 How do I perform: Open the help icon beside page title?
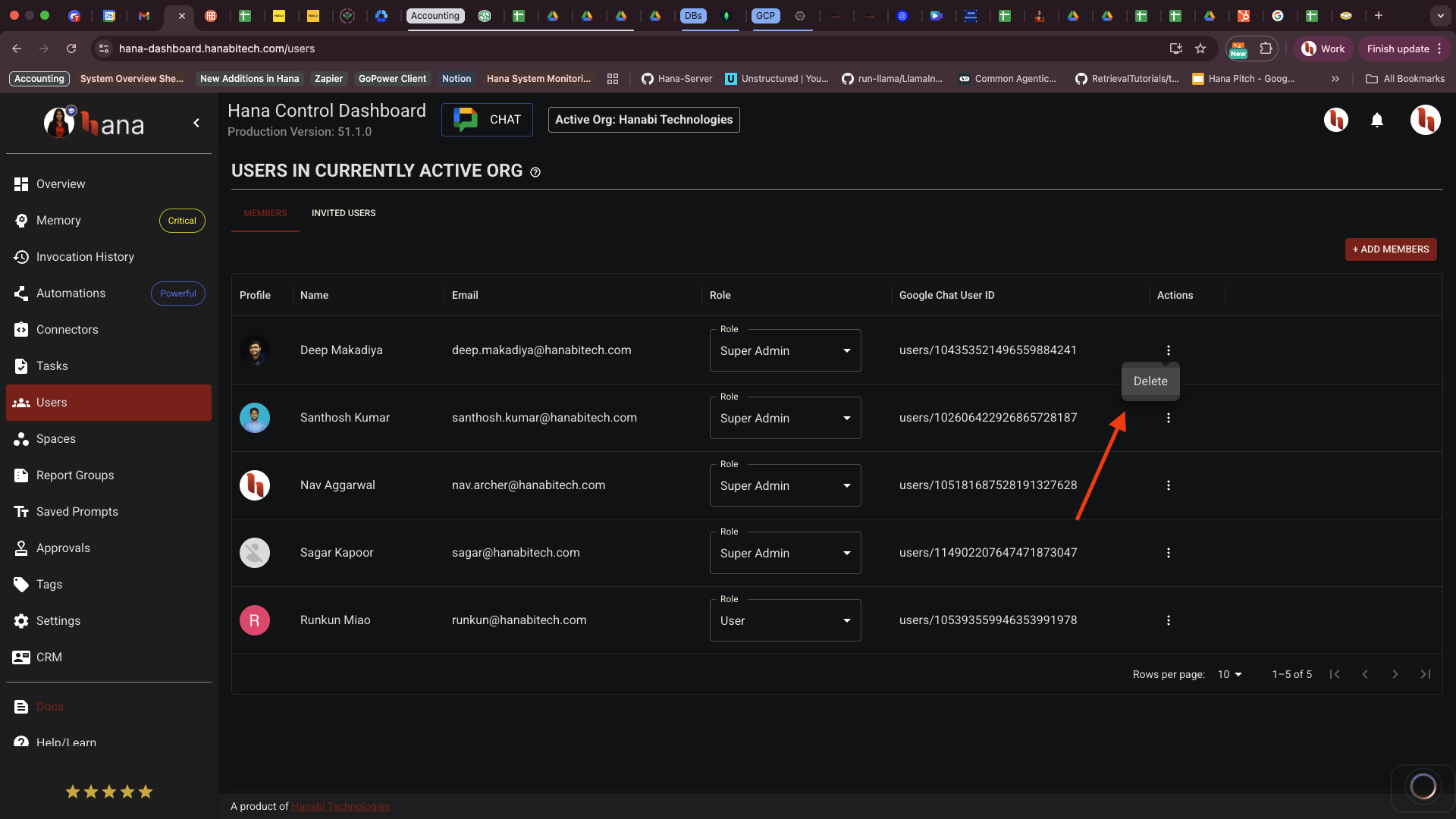click(x=535, y=172)
